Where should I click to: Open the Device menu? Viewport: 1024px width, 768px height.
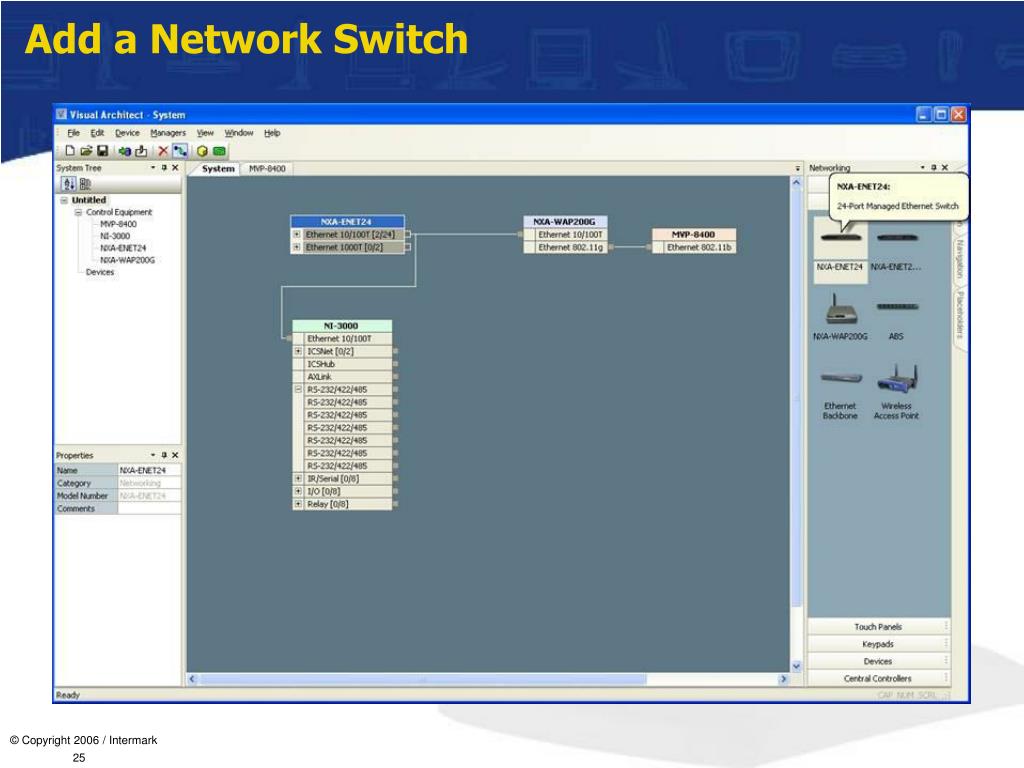tap(127, 133)
